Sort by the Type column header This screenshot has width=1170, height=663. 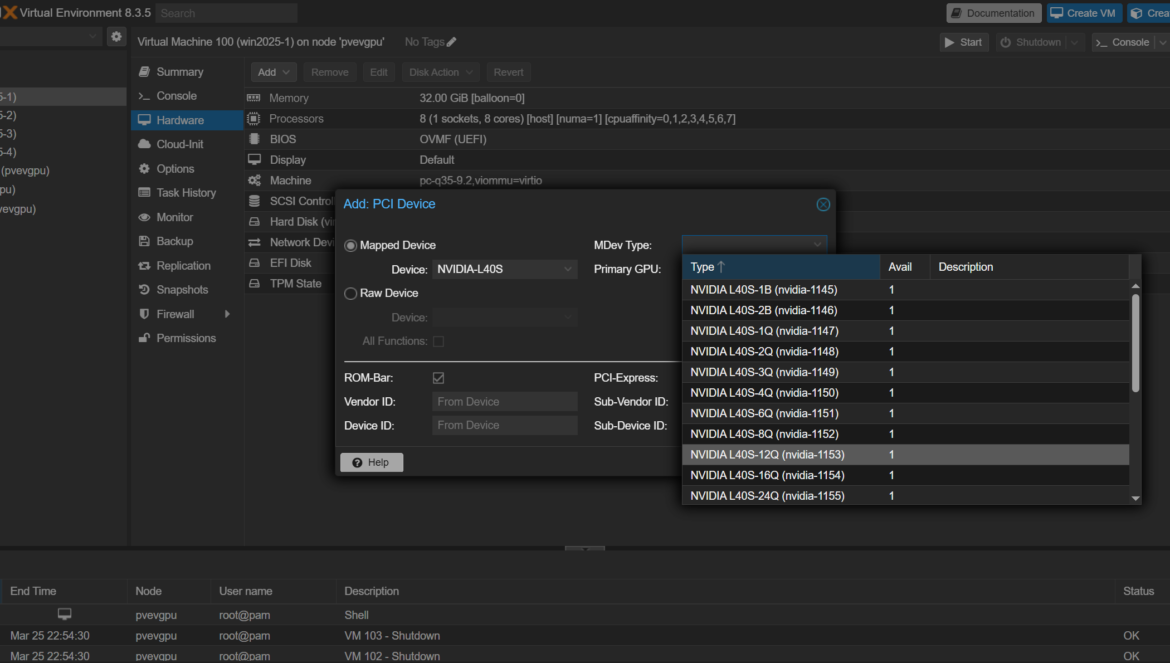click(x=781, y=267)
